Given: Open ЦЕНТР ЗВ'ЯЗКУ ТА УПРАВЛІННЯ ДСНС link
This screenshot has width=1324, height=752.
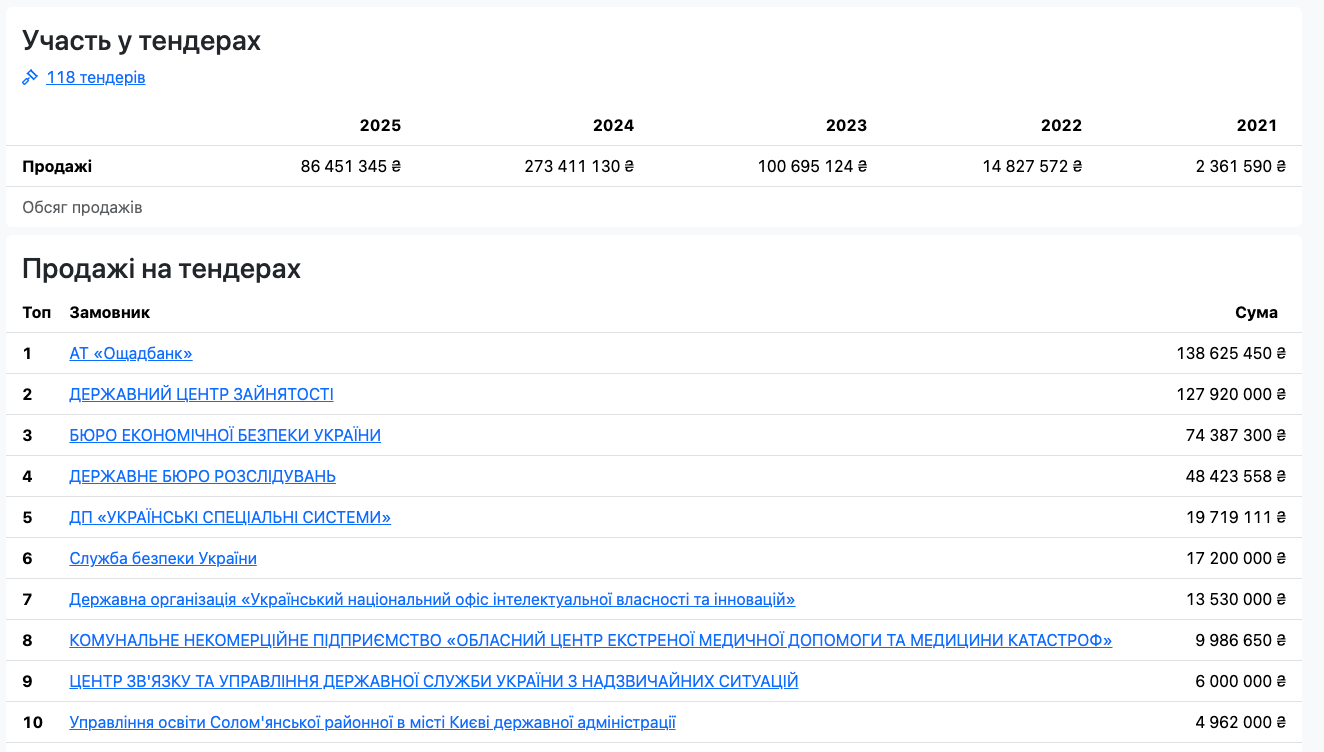Looking at the screenshot, I should tap(433, 681).
